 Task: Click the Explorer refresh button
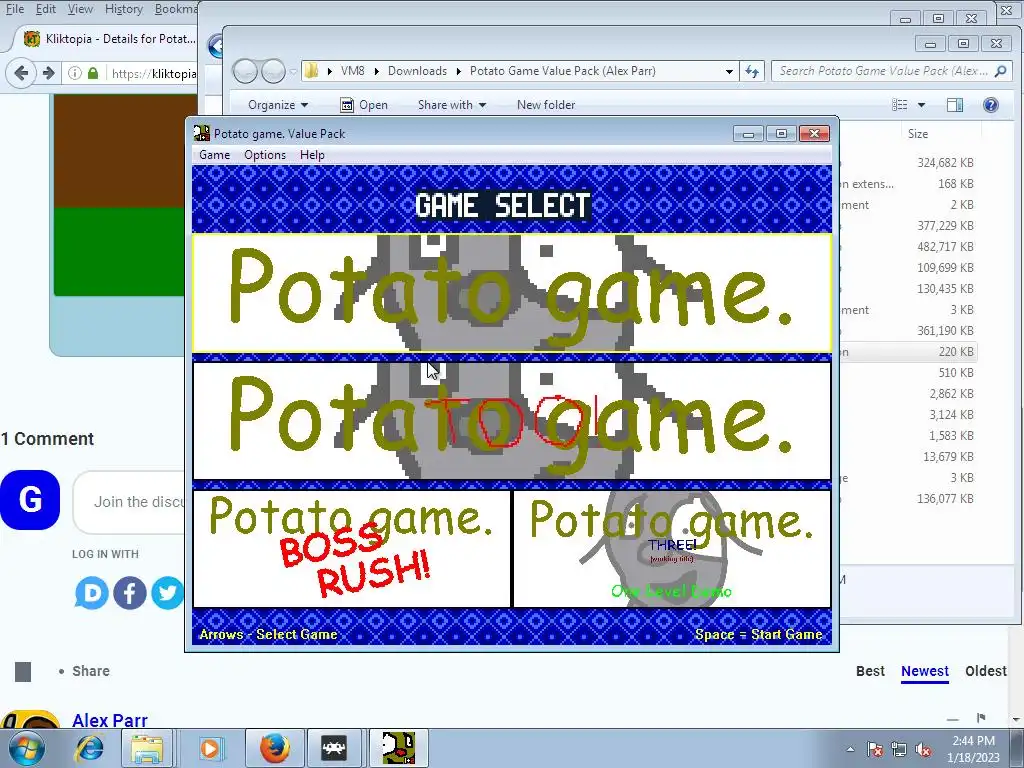click(x=752, y=71)
